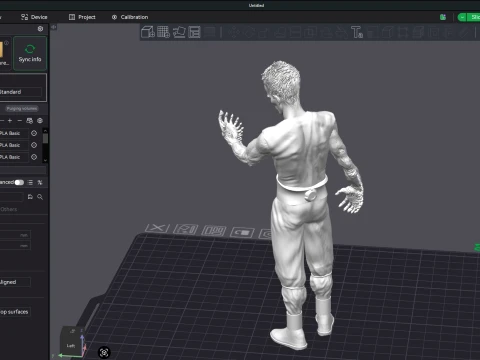This screenshot has width=480, height=360.
Task: Click the Left face of view cube
Action: pos(71,346)
